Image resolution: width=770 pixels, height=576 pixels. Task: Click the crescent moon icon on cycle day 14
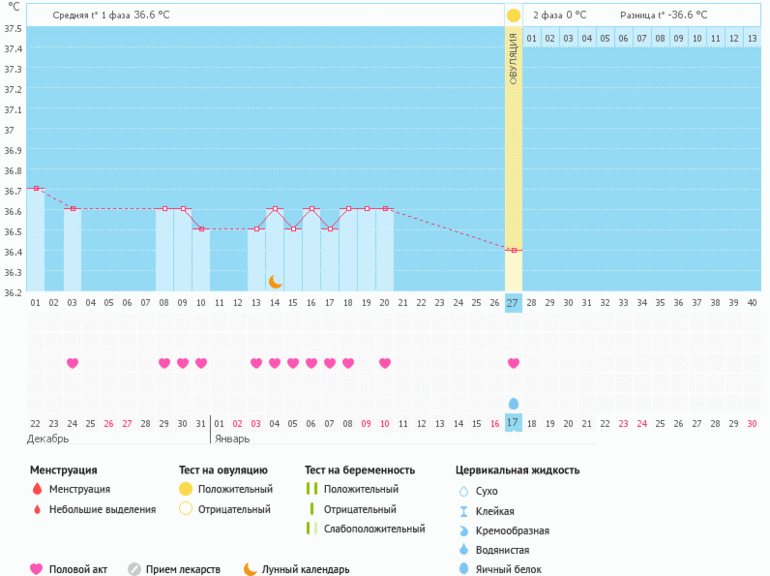point(275,282)
